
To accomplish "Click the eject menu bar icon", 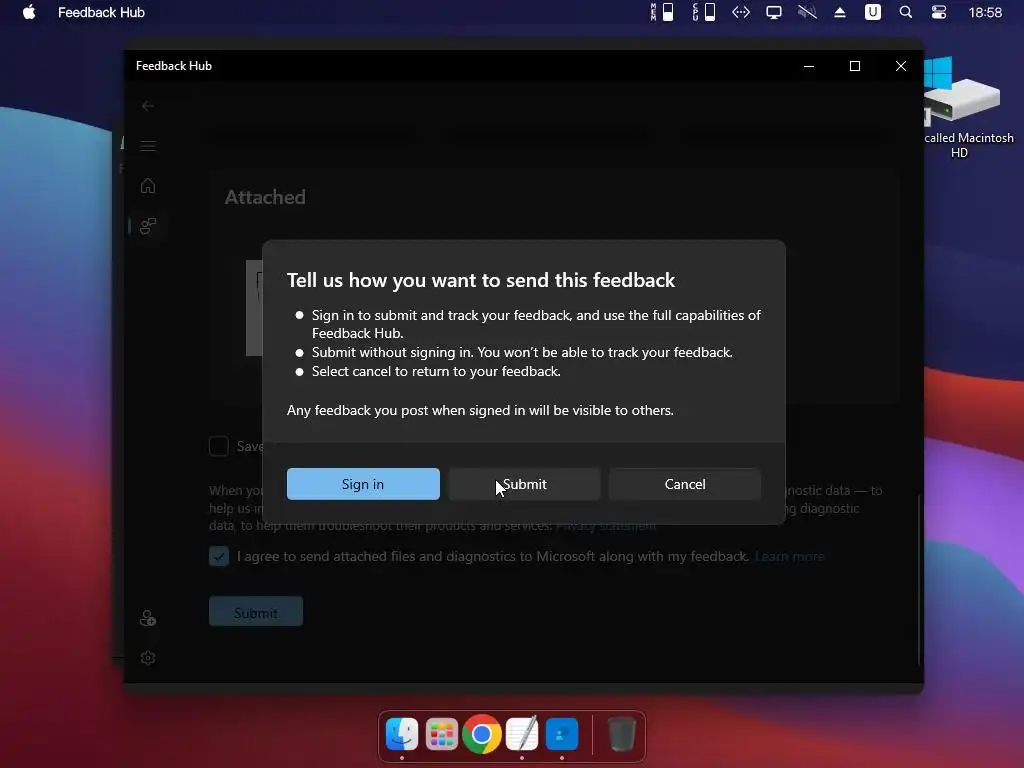I will (x=840, y=12).
